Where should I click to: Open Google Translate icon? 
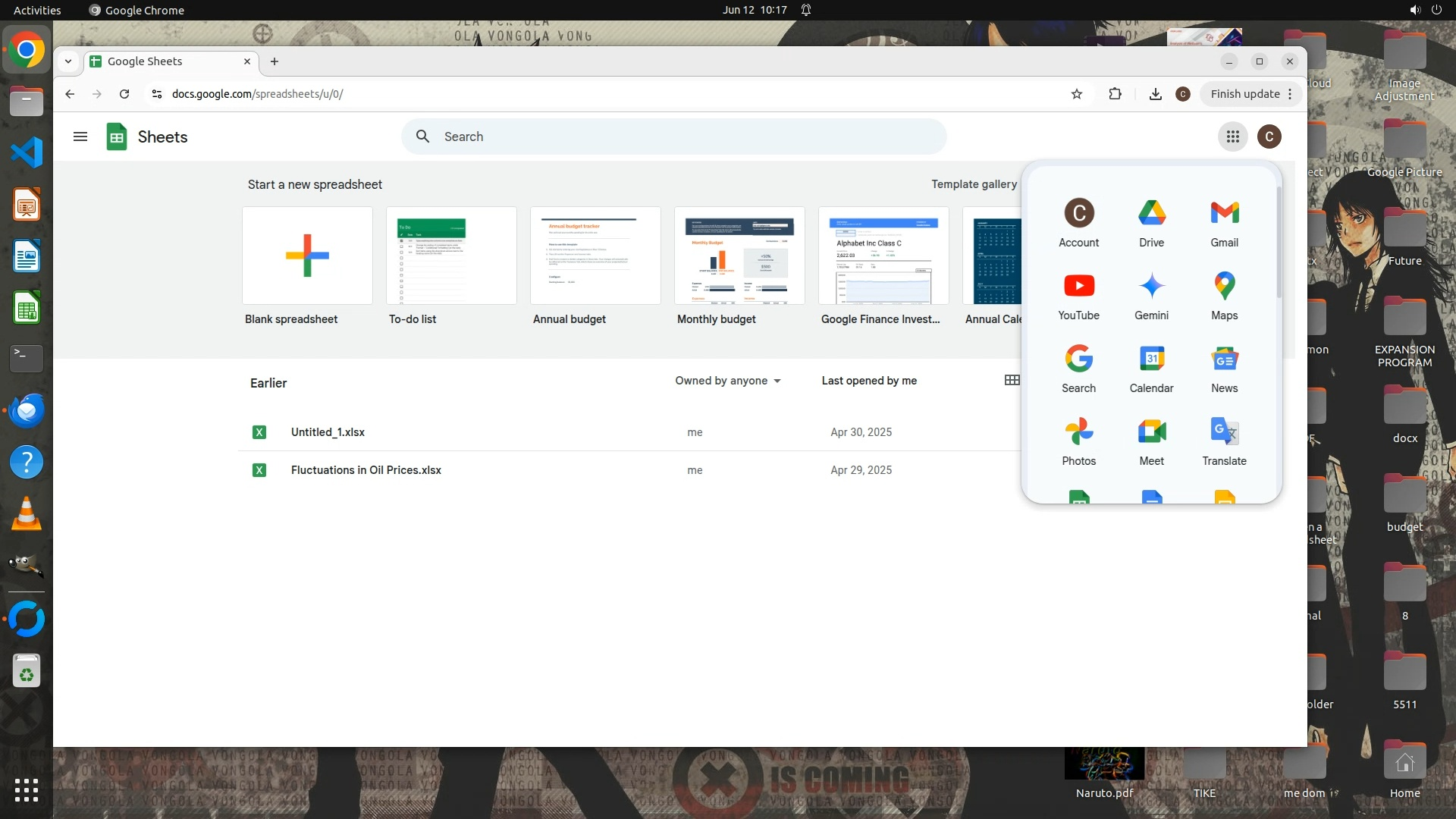1224,432
